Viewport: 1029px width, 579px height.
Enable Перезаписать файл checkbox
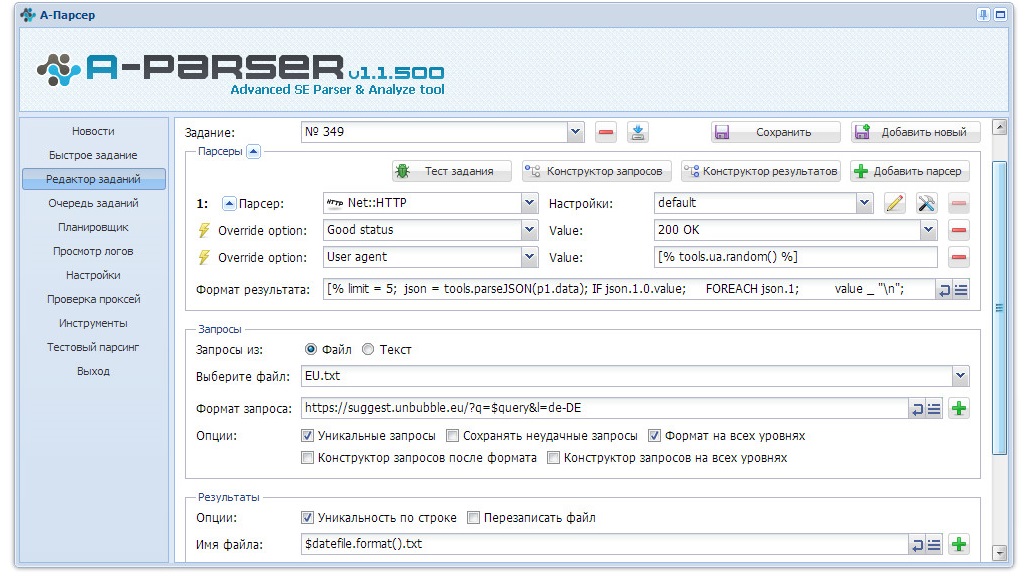[473, 517]
